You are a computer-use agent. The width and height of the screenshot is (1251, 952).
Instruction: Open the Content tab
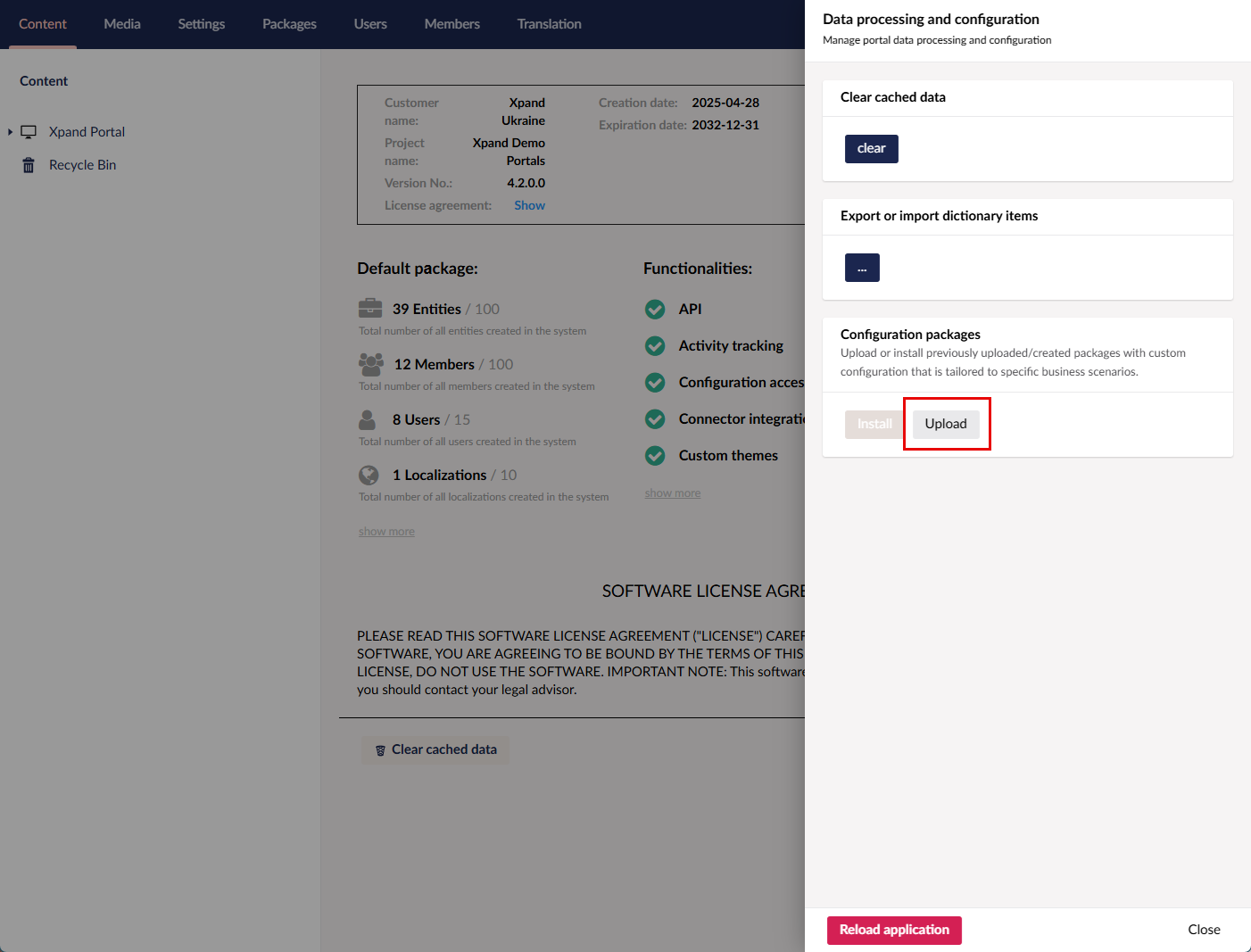click(x=43, y=24)
